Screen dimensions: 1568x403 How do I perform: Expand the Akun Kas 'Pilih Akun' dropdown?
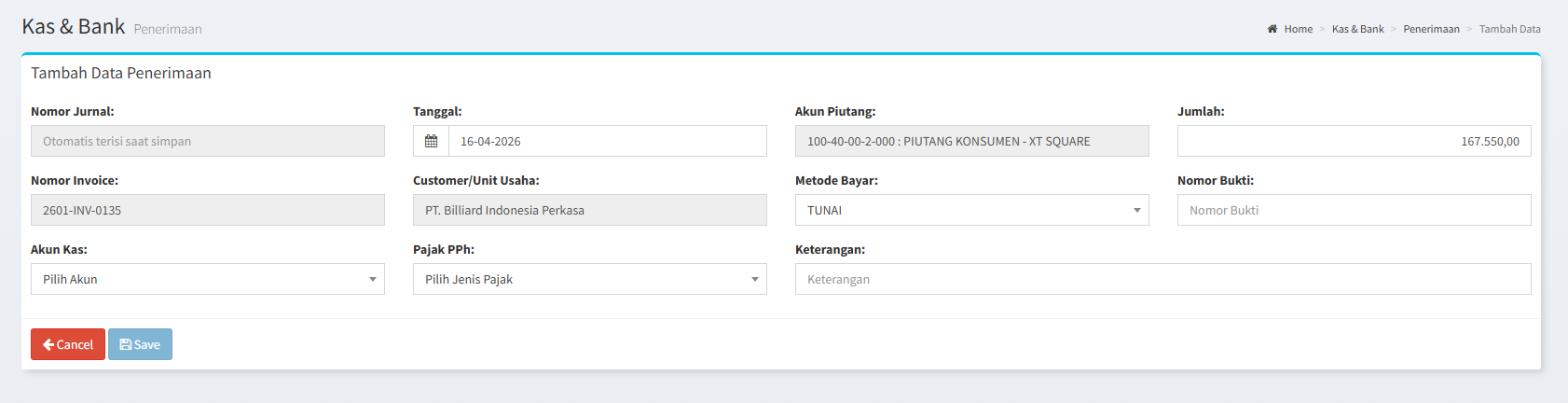207,280
